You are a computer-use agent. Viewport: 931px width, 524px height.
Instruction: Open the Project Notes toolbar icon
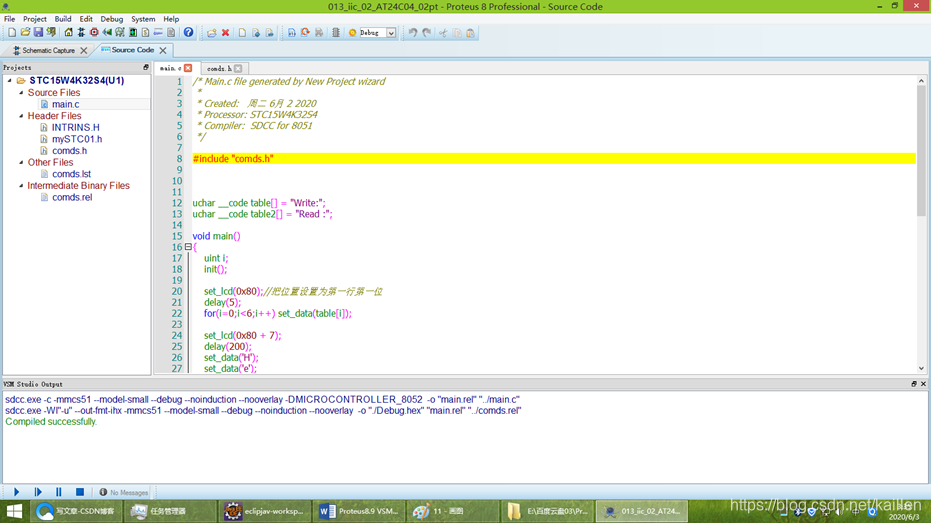(171, 33)
